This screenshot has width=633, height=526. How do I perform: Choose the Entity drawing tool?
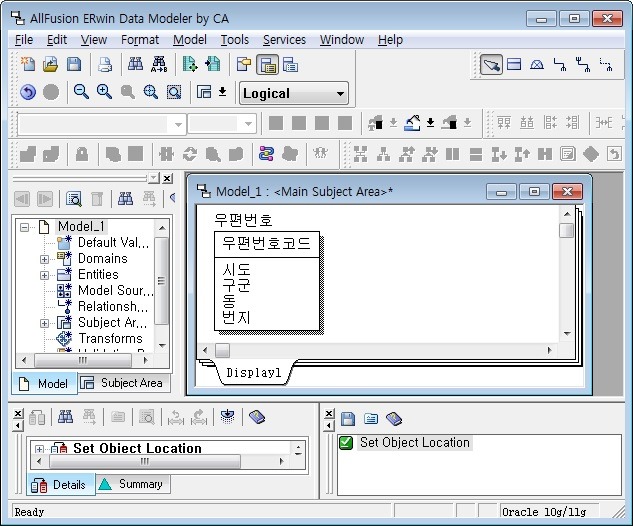coord(514,65)
